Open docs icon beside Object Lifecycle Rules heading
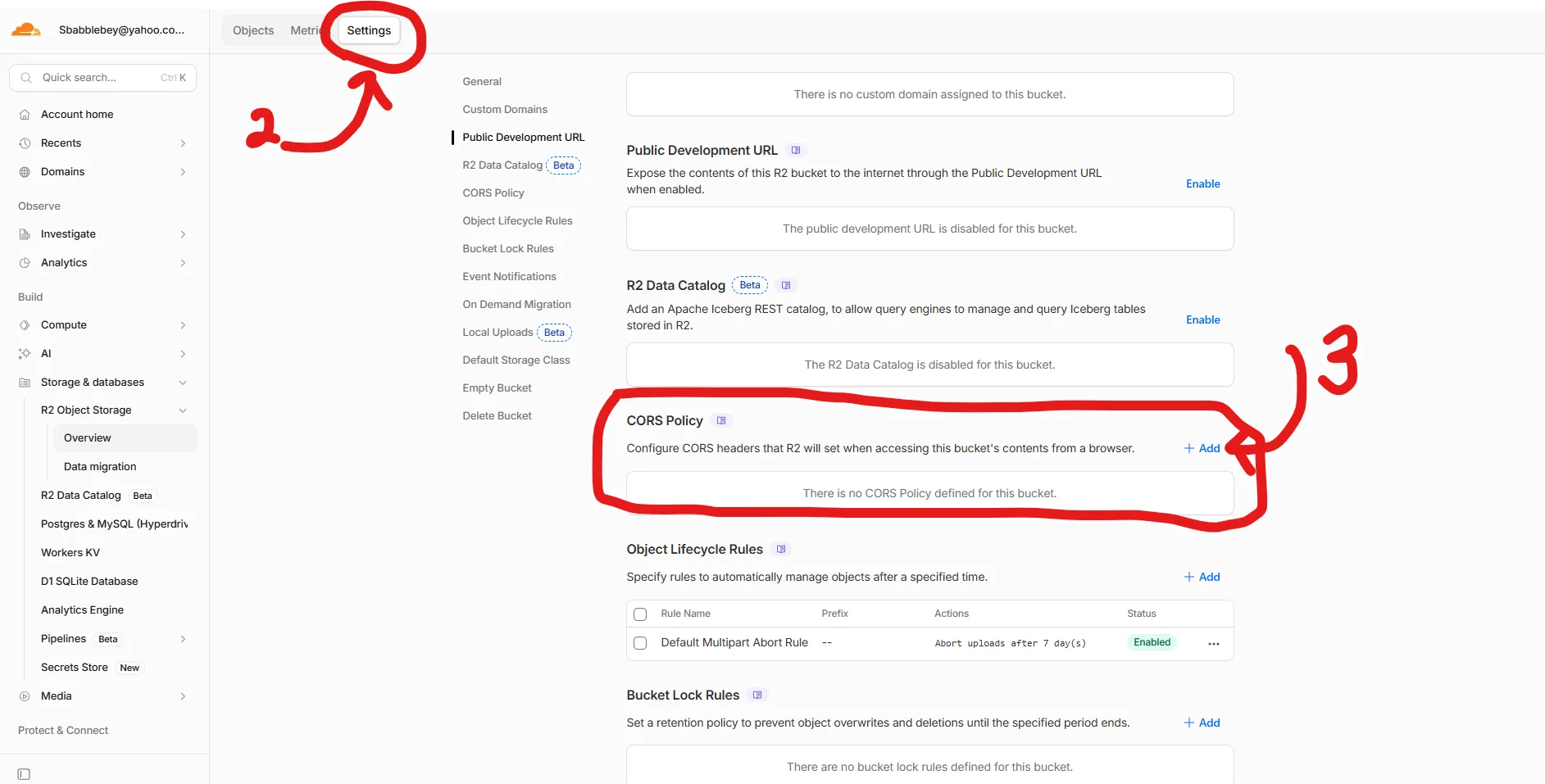 781,550
